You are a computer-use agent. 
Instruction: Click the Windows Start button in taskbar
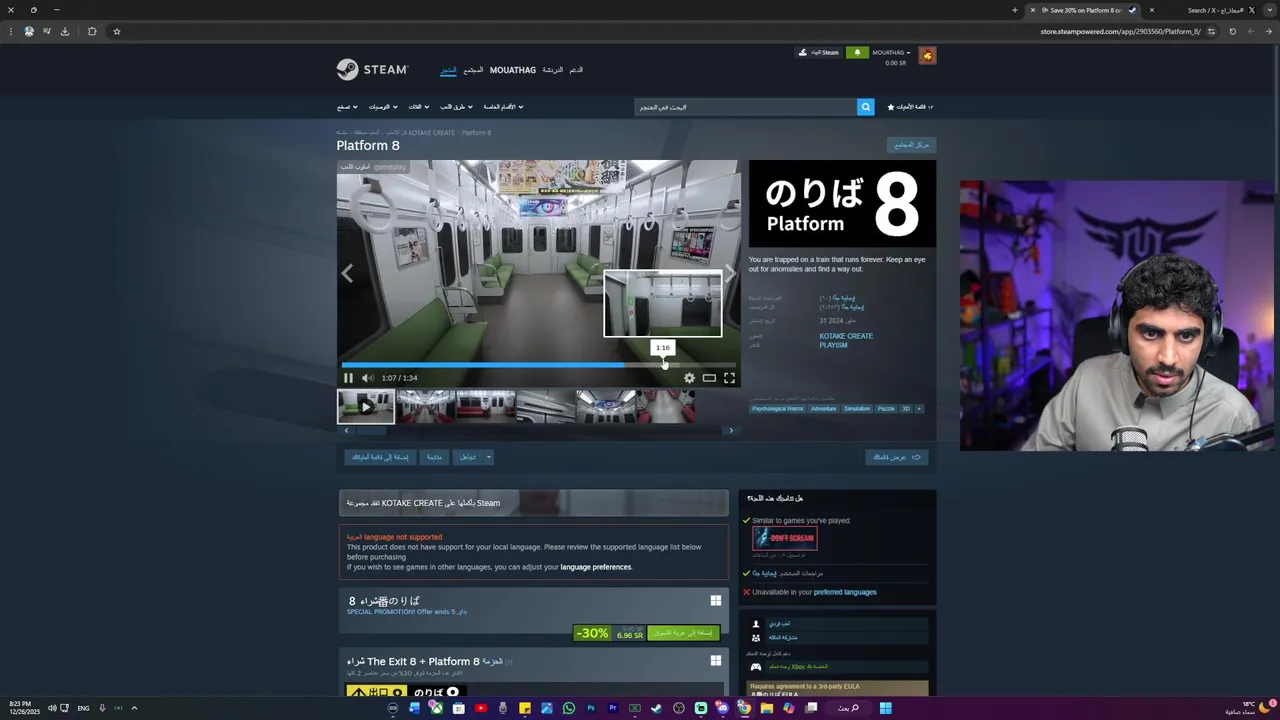tap(885, 708)
